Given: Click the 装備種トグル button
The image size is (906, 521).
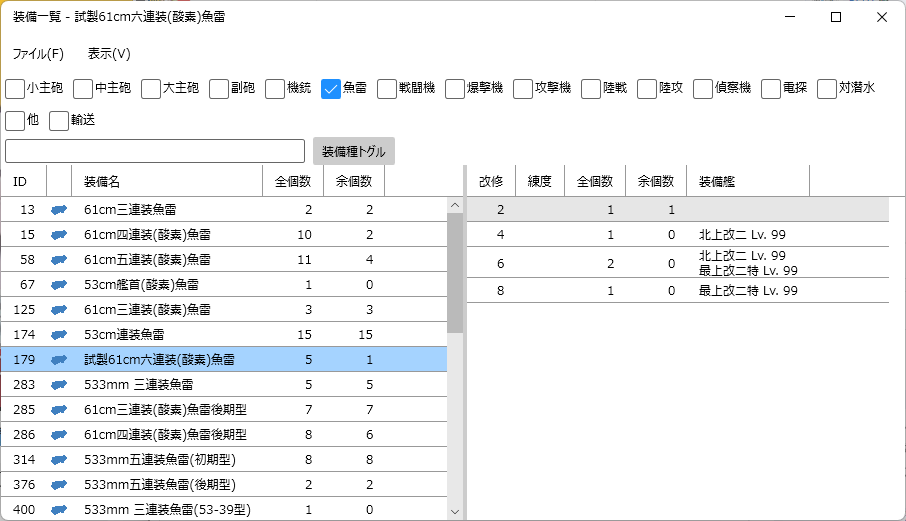Looking at the screenshot, I should coord(354,151).
